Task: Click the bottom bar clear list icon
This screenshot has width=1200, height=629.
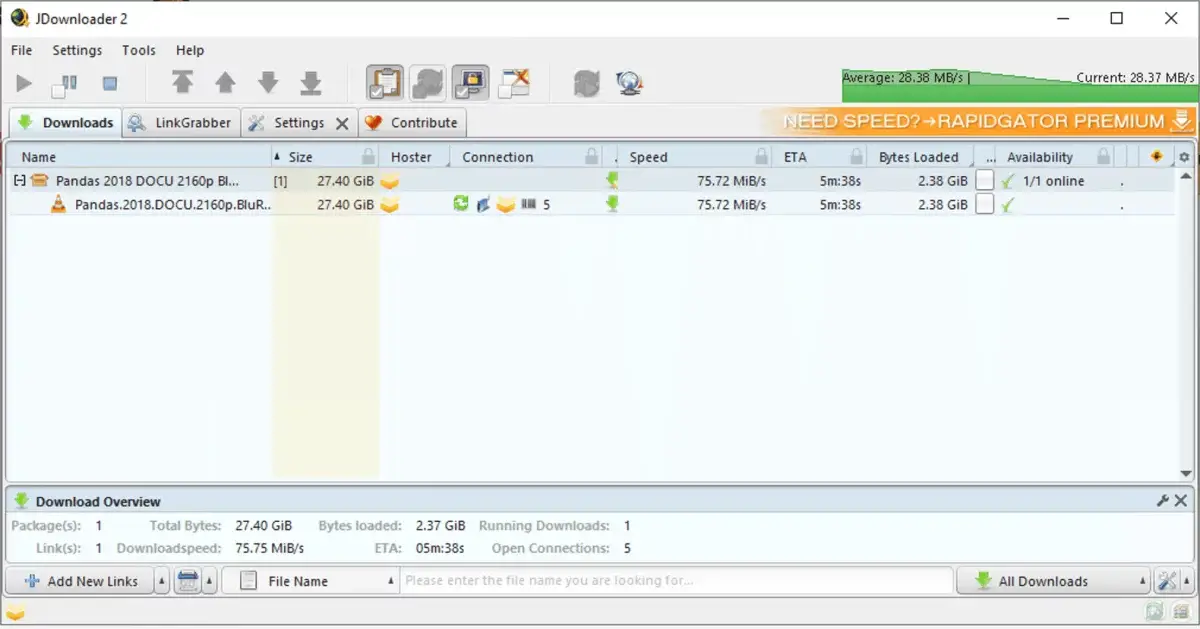Action: (x=188, y=581)
